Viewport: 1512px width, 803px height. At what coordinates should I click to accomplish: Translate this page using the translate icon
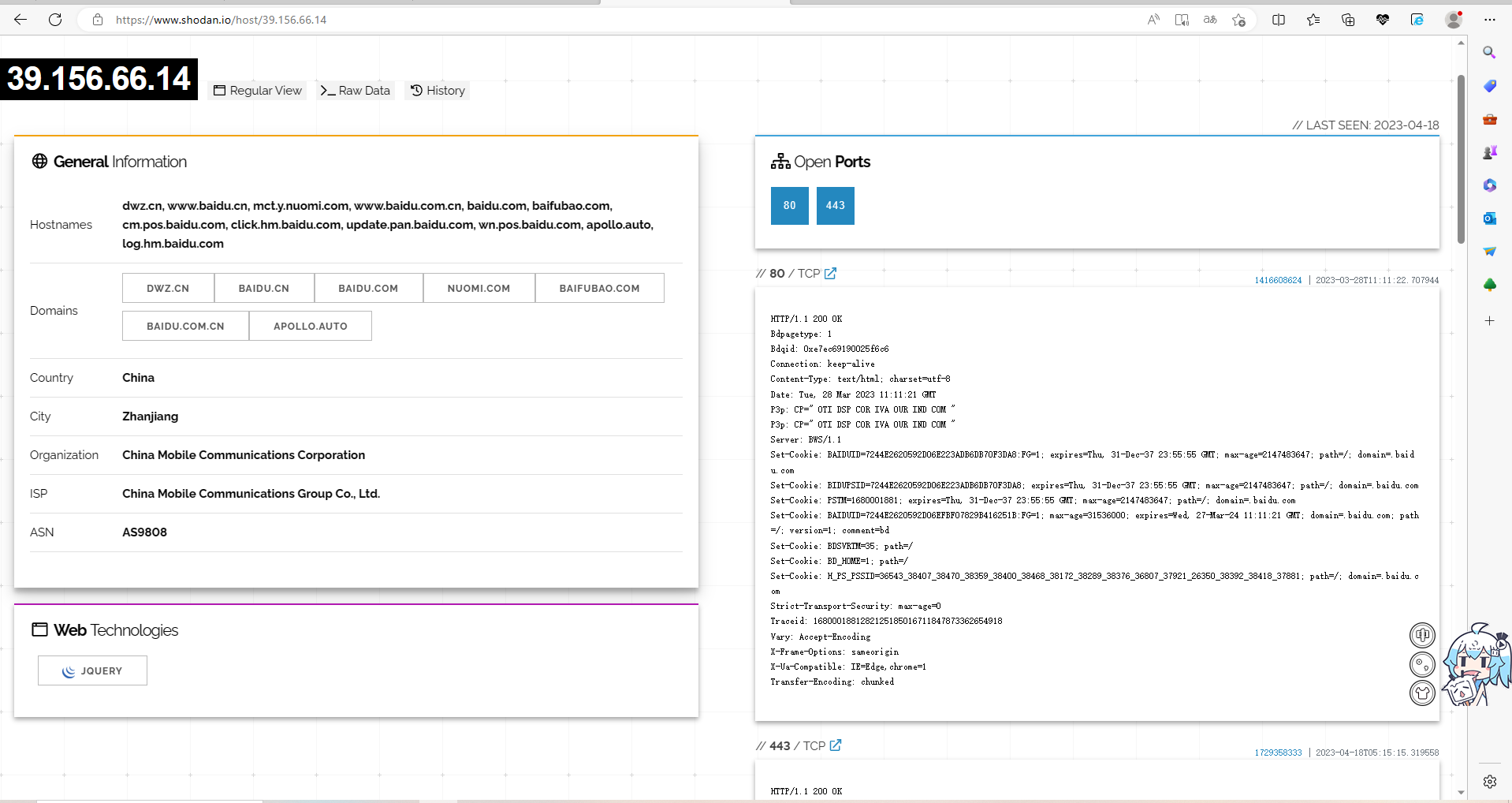click(1210, 20)
